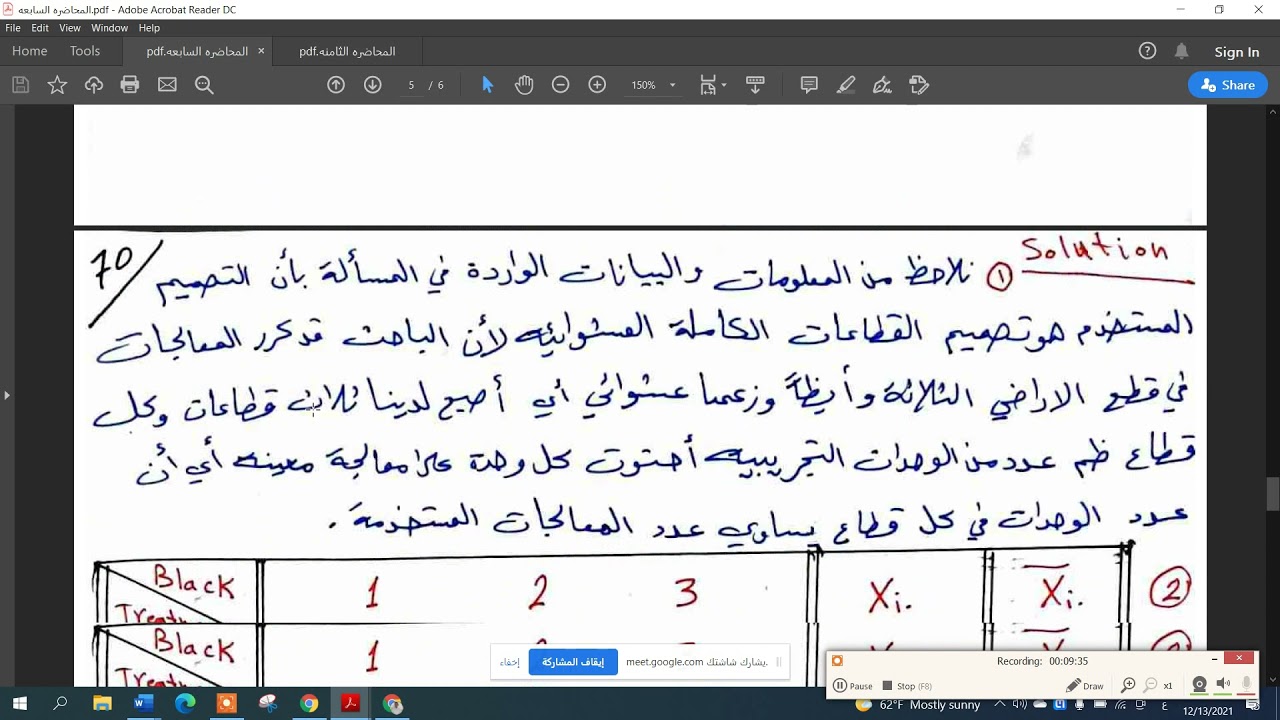This screenshot has width=1280, height=720.
Task: Stop the screen recording
Action: click(907, 686)
